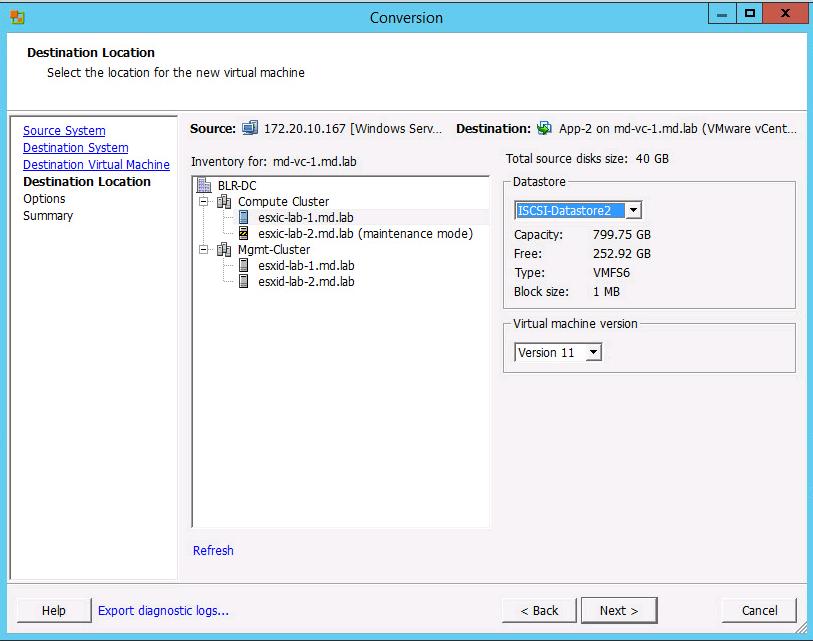Click the VMFS6 type value
This screenshot has width=813, height=641.
click(x=611, y=273)
